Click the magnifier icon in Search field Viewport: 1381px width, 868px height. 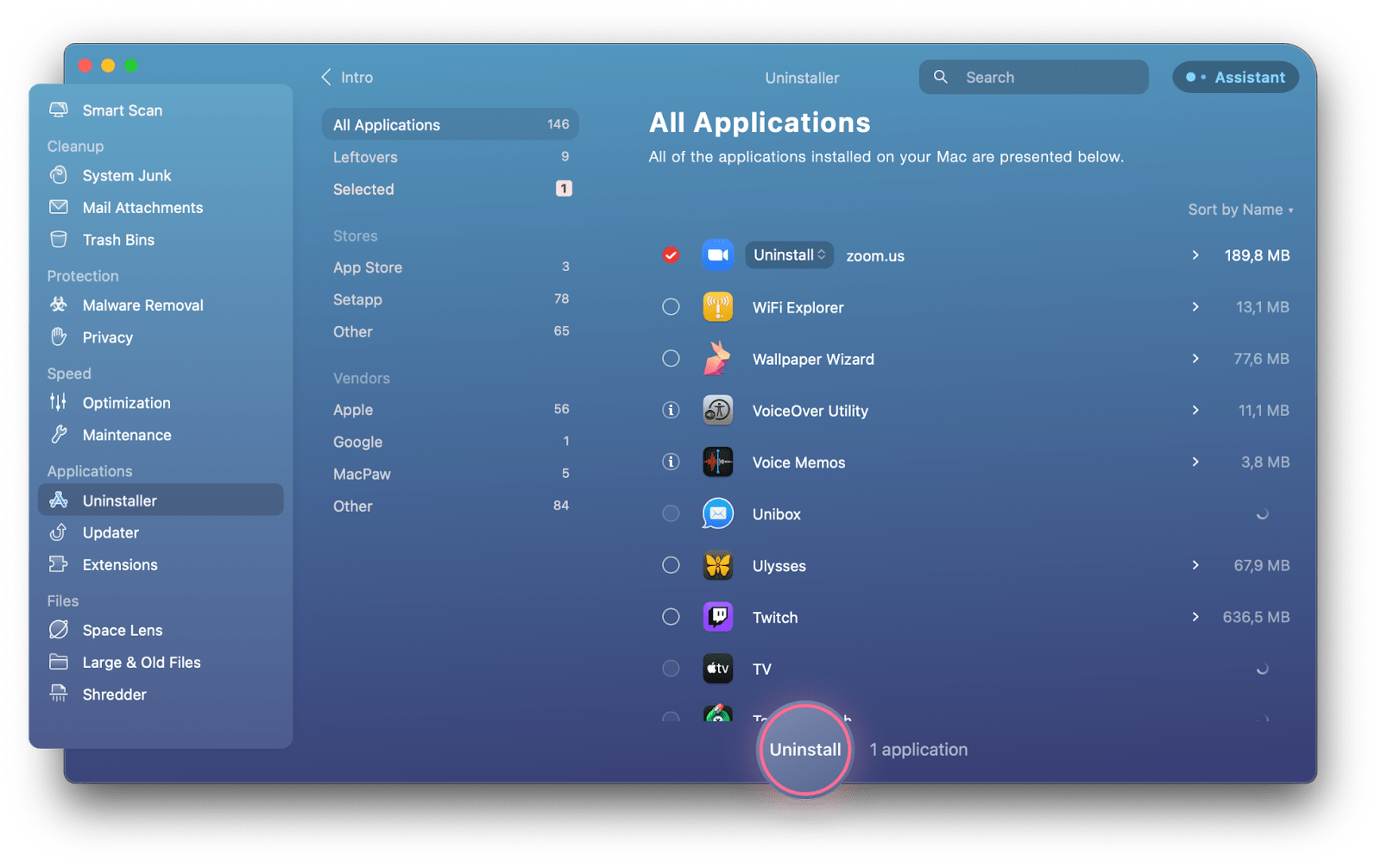coord(941,77)
